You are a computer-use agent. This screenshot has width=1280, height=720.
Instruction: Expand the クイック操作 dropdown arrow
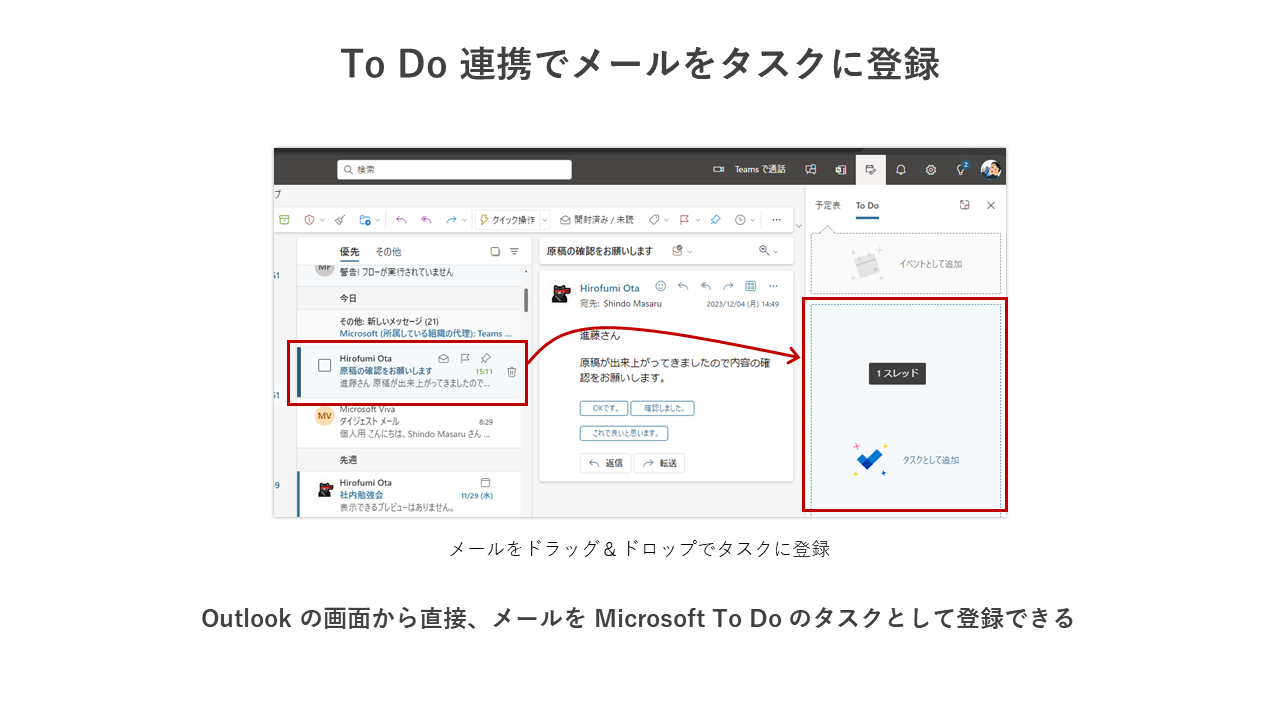(545, 221)
